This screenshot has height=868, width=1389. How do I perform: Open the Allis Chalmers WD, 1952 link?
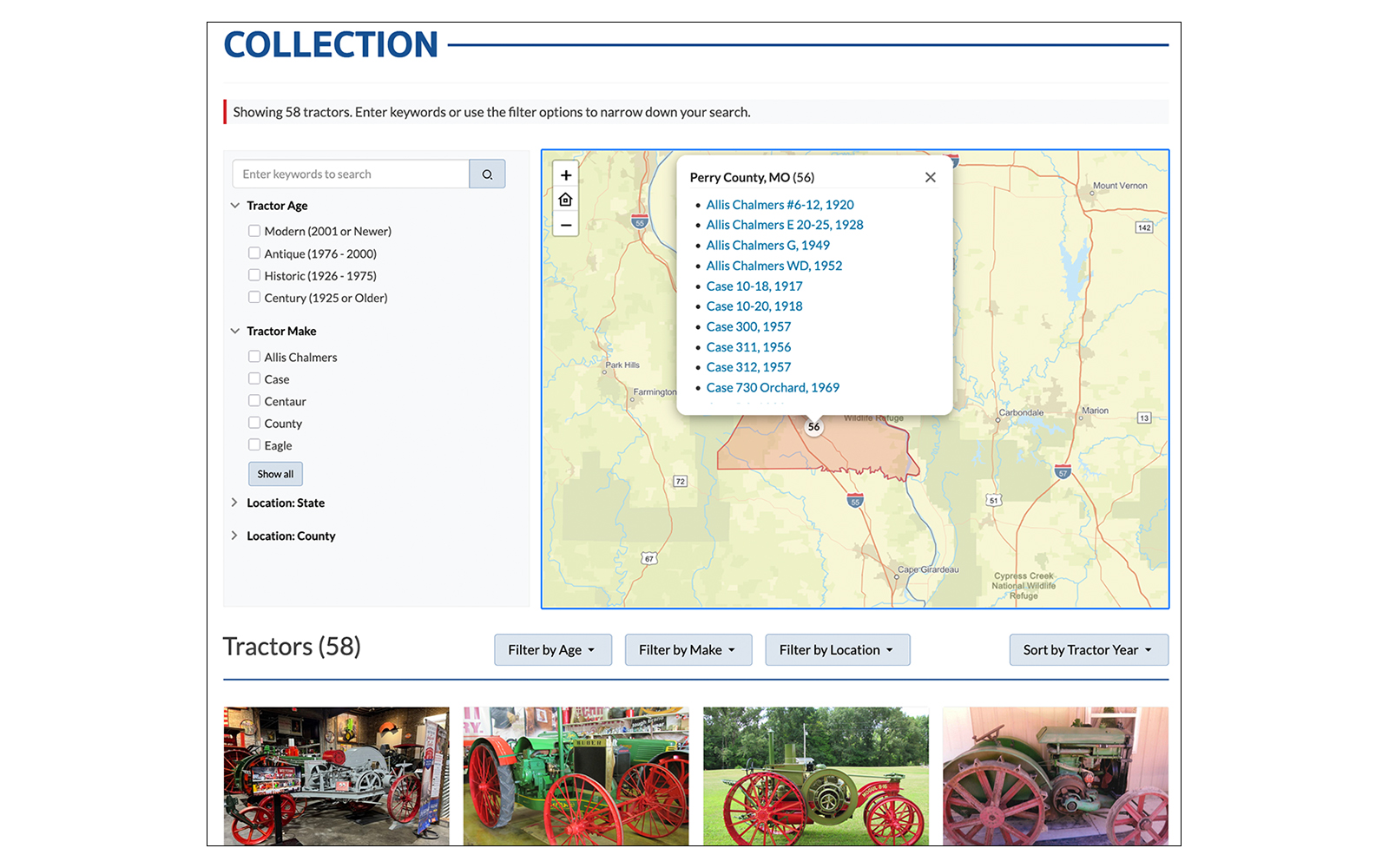coord(774,266)
